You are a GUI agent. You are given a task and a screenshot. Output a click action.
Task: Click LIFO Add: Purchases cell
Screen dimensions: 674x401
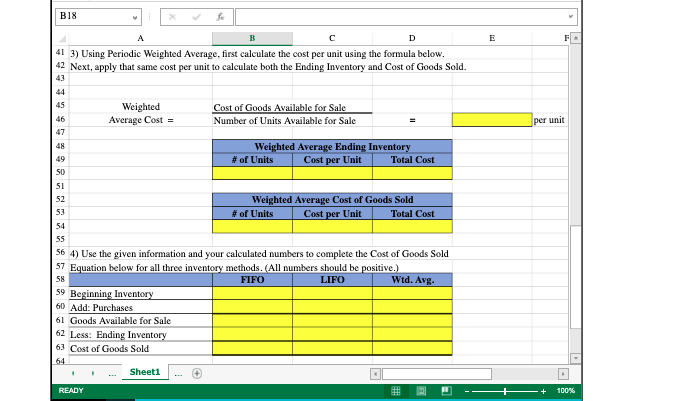click(332, 307)
